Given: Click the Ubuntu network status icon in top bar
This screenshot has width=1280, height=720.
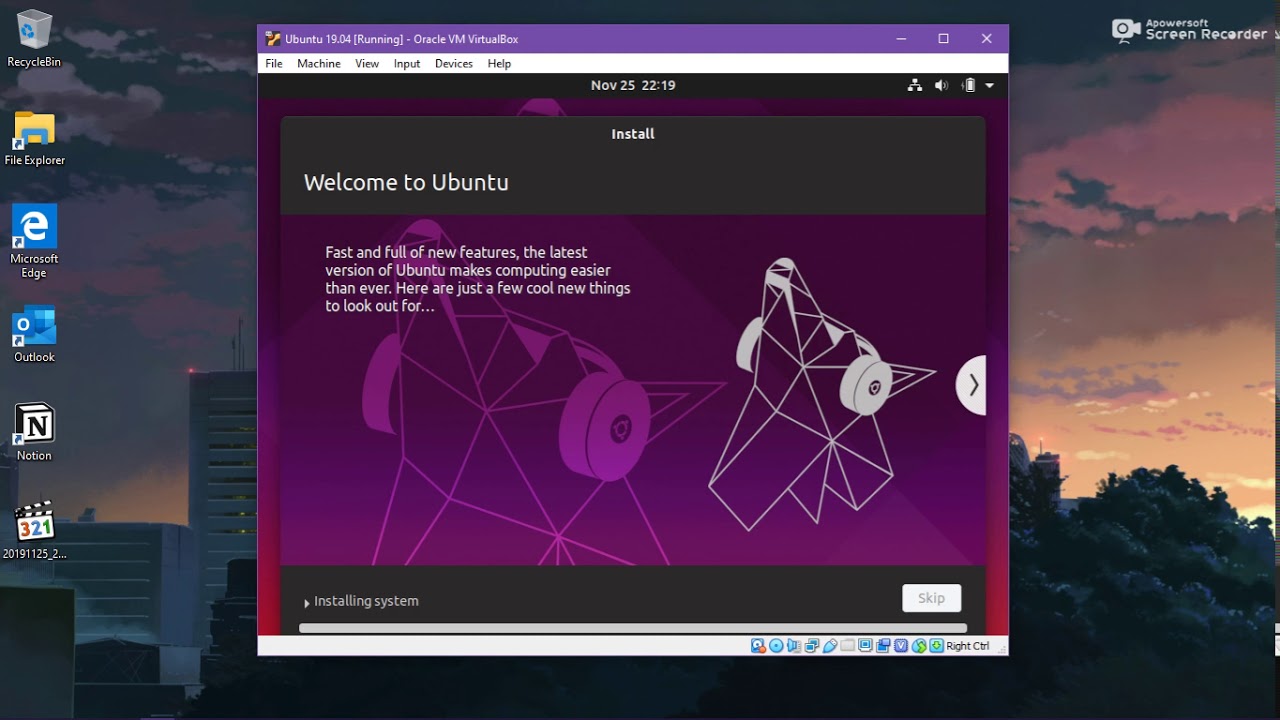Looking at the screenshot, I should coord(914,85).
